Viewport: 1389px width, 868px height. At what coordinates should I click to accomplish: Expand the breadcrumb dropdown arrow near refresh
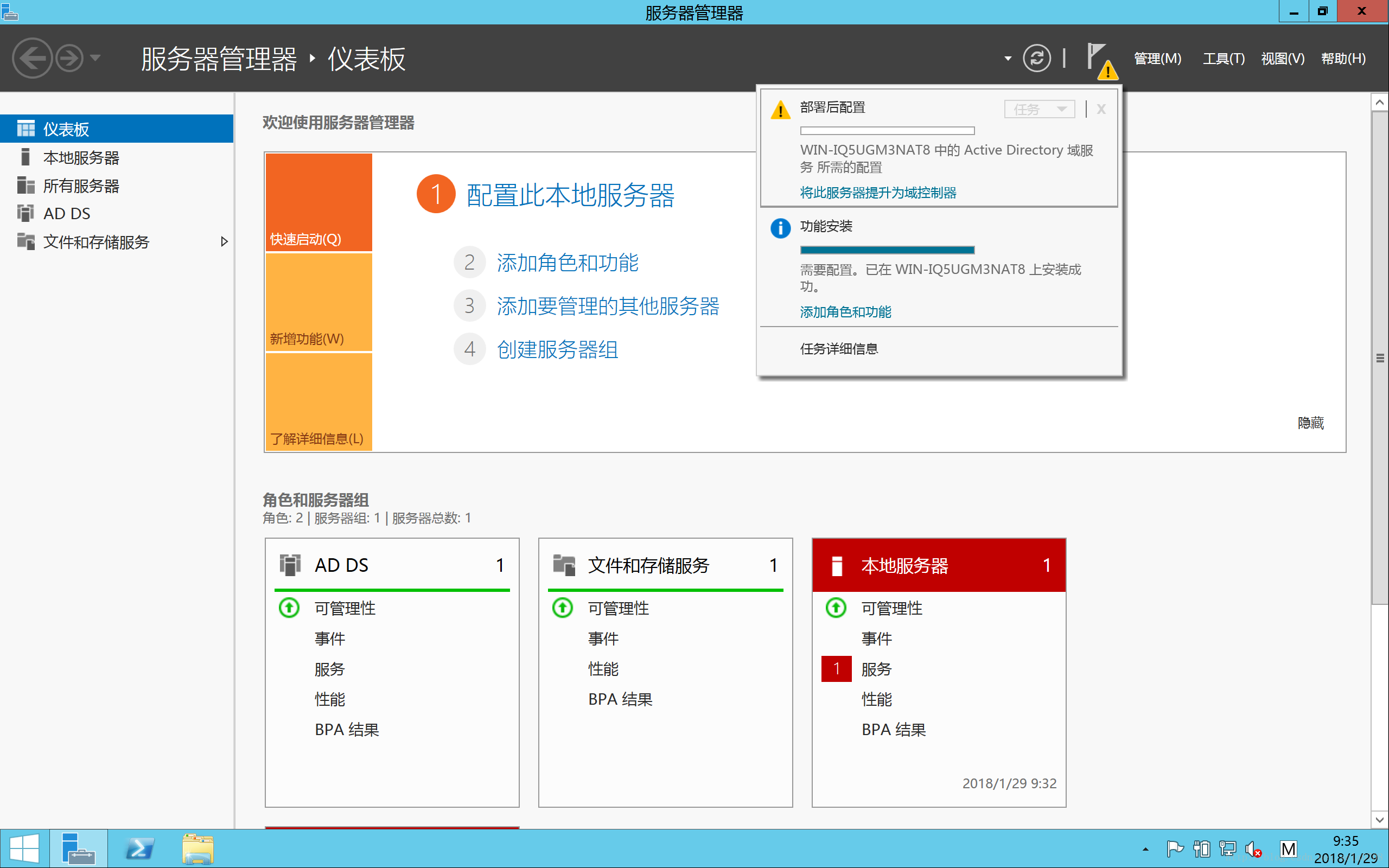(1008, 59)
